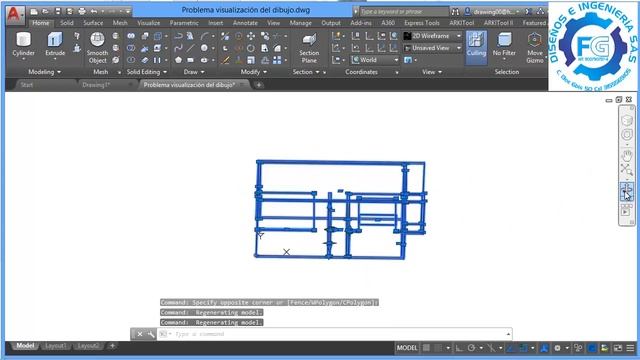
Task: Toggle the clean screen icon in status bar
Action: tap(618, 348)
